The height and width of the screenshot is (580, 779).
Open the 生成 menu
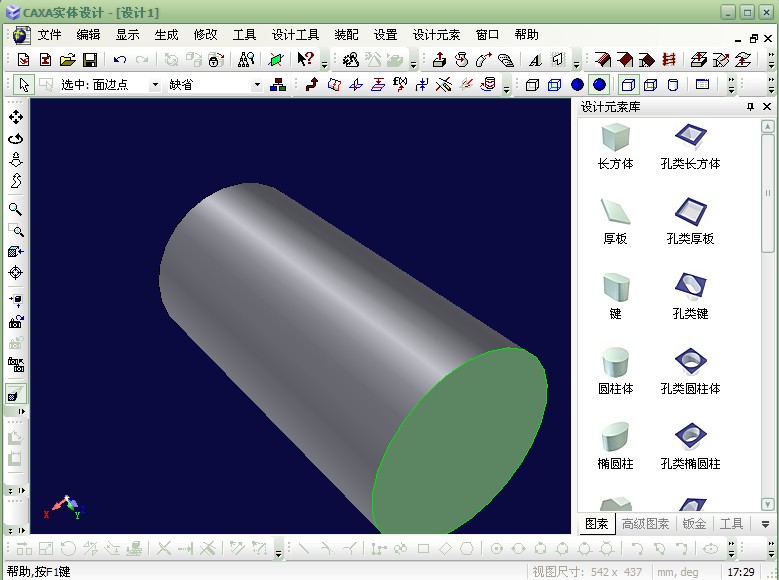(166, 35)
